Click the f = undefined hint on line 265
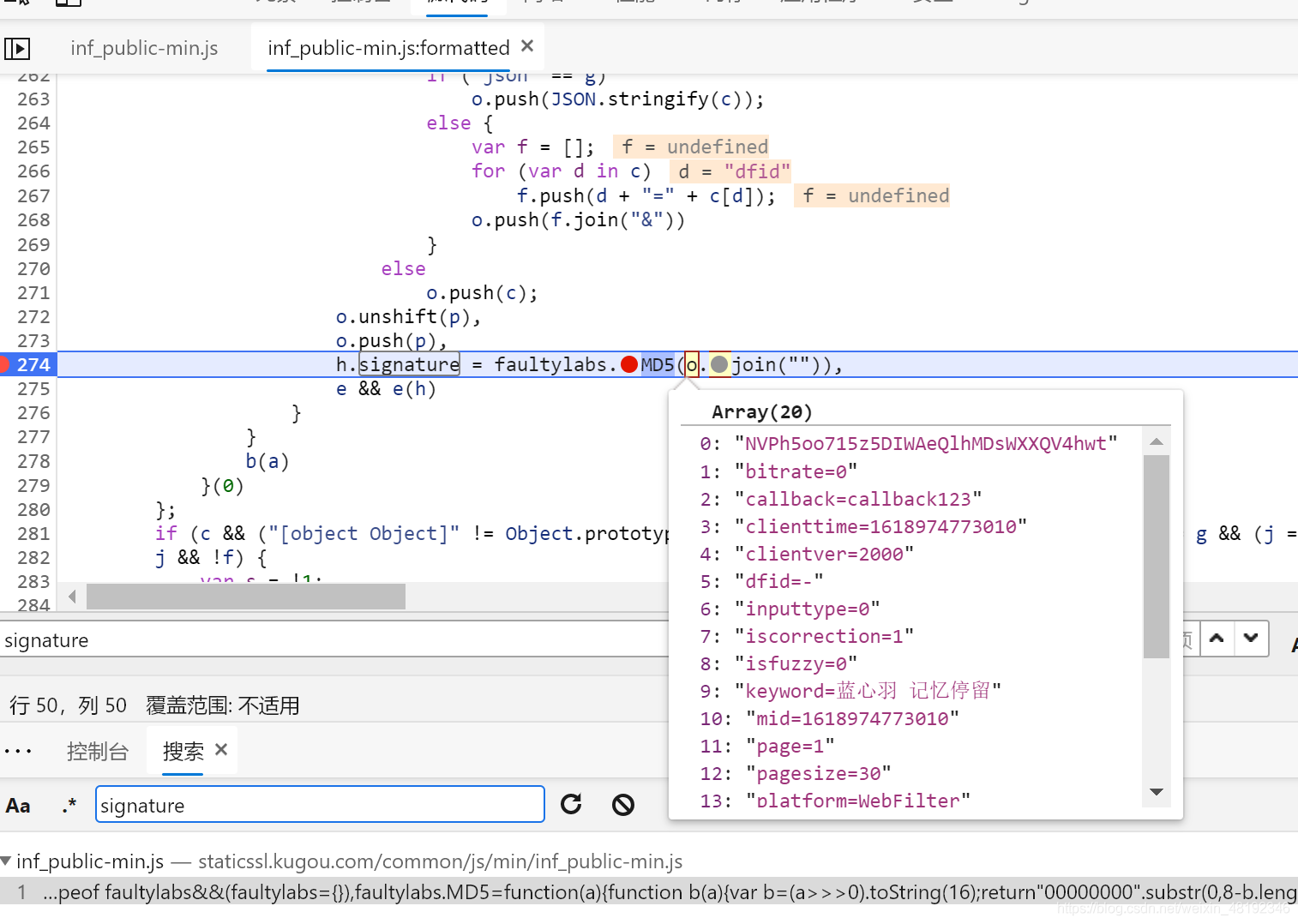Viewport: 1298px width, 924px height. [x=691, y=147]
